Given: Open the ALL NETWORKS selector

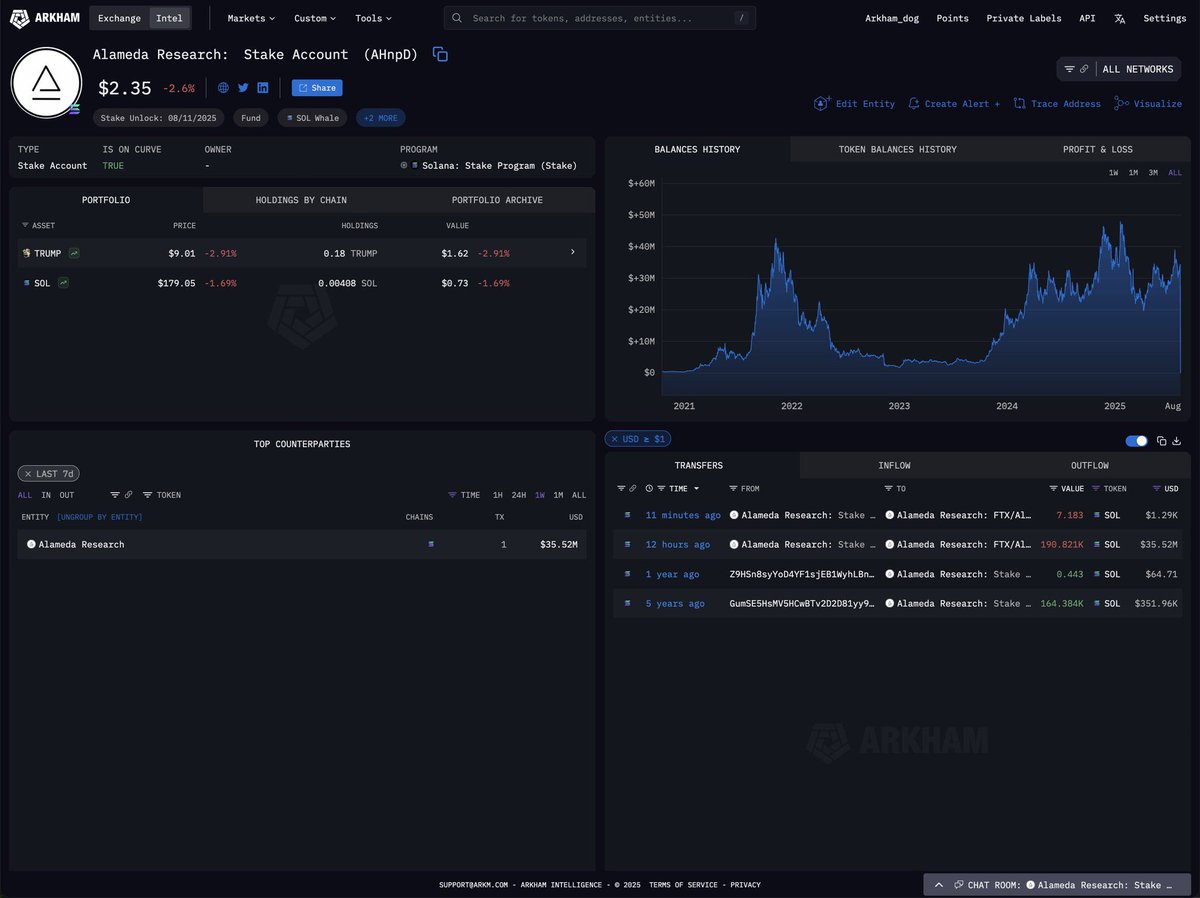Looking at the screenshot, I should (x=1123, y=69).
